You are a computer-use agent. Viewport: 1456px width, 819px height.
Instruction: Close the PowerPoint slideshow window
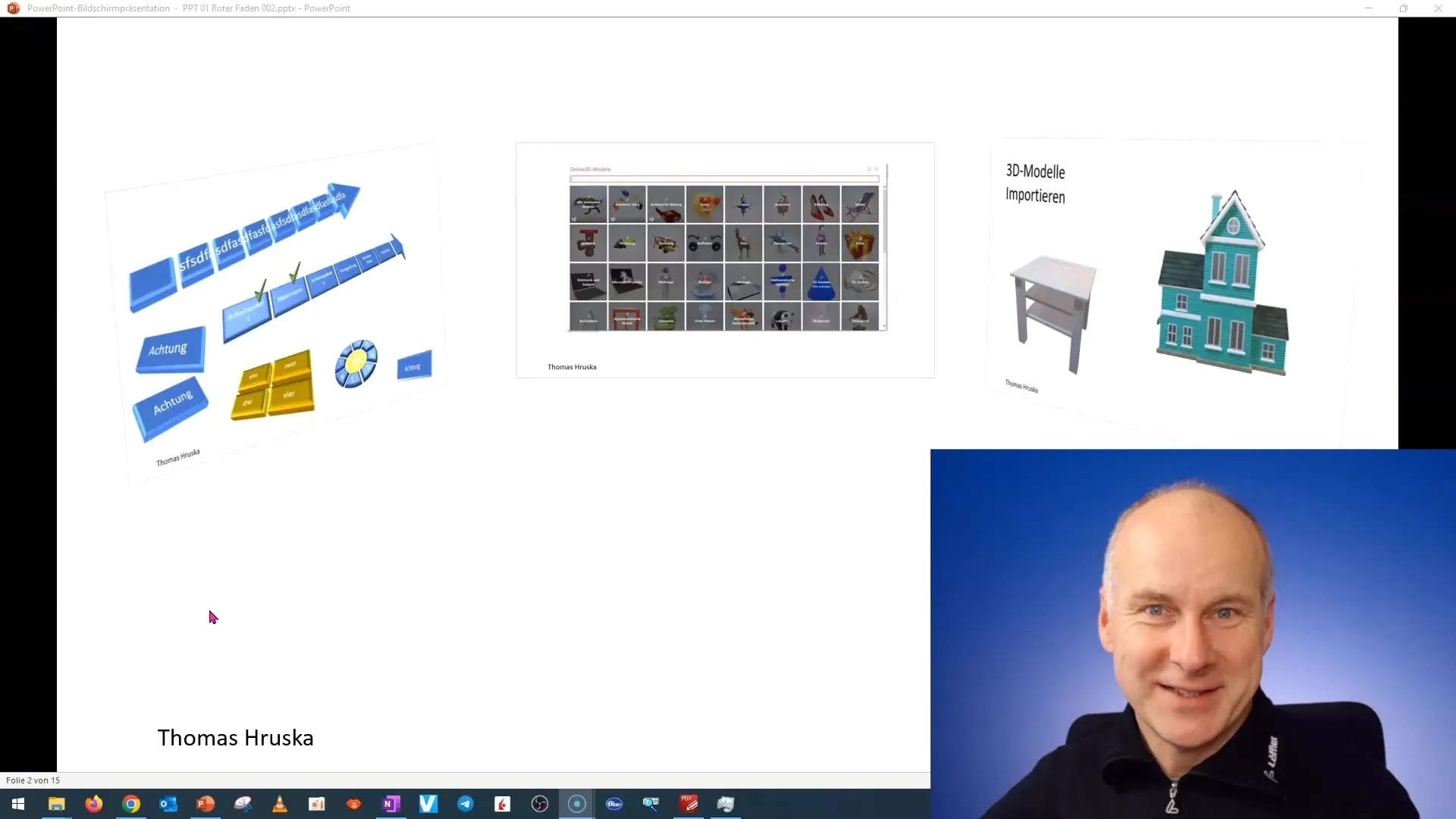pyautogui.click(x=1439, y=8)
